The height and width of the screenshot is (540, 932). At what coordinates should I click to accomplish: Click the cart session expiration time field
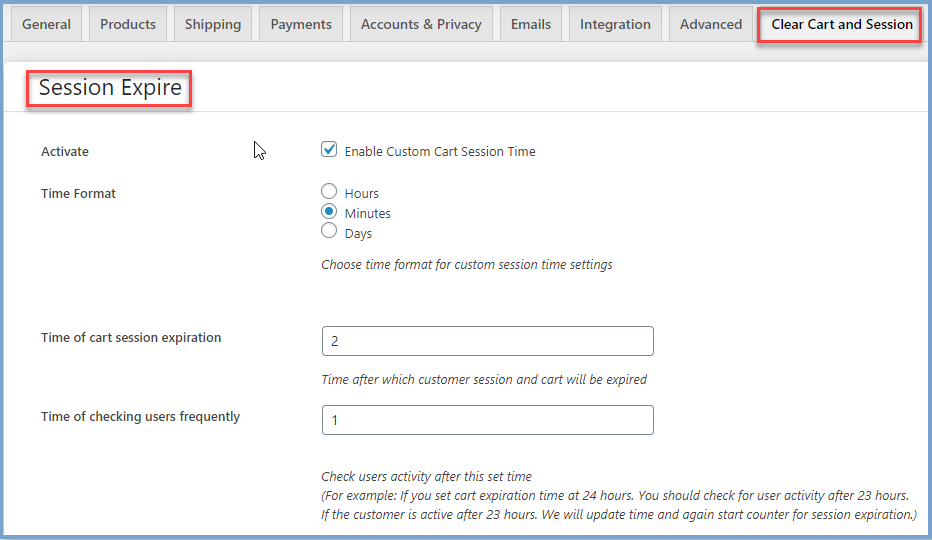(488, 341)
